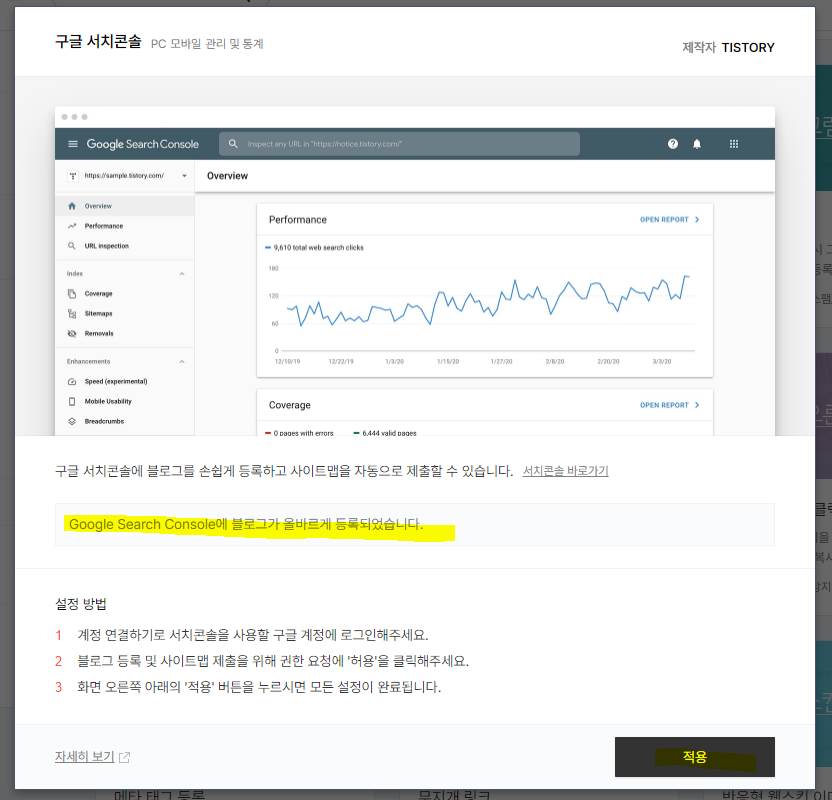Click the 적용 apply button
Viewport: 832px width, 800px height.
pyautogui.click(x=695, y=756)
